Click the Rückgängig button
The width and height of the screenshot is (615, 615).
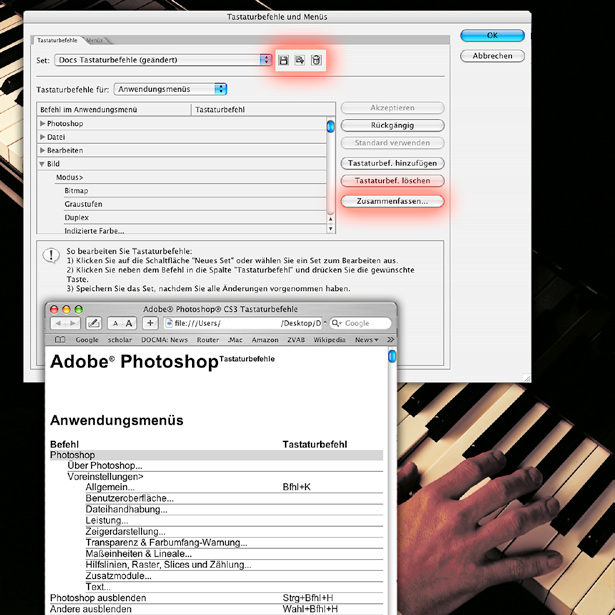[x=392, y=126]
